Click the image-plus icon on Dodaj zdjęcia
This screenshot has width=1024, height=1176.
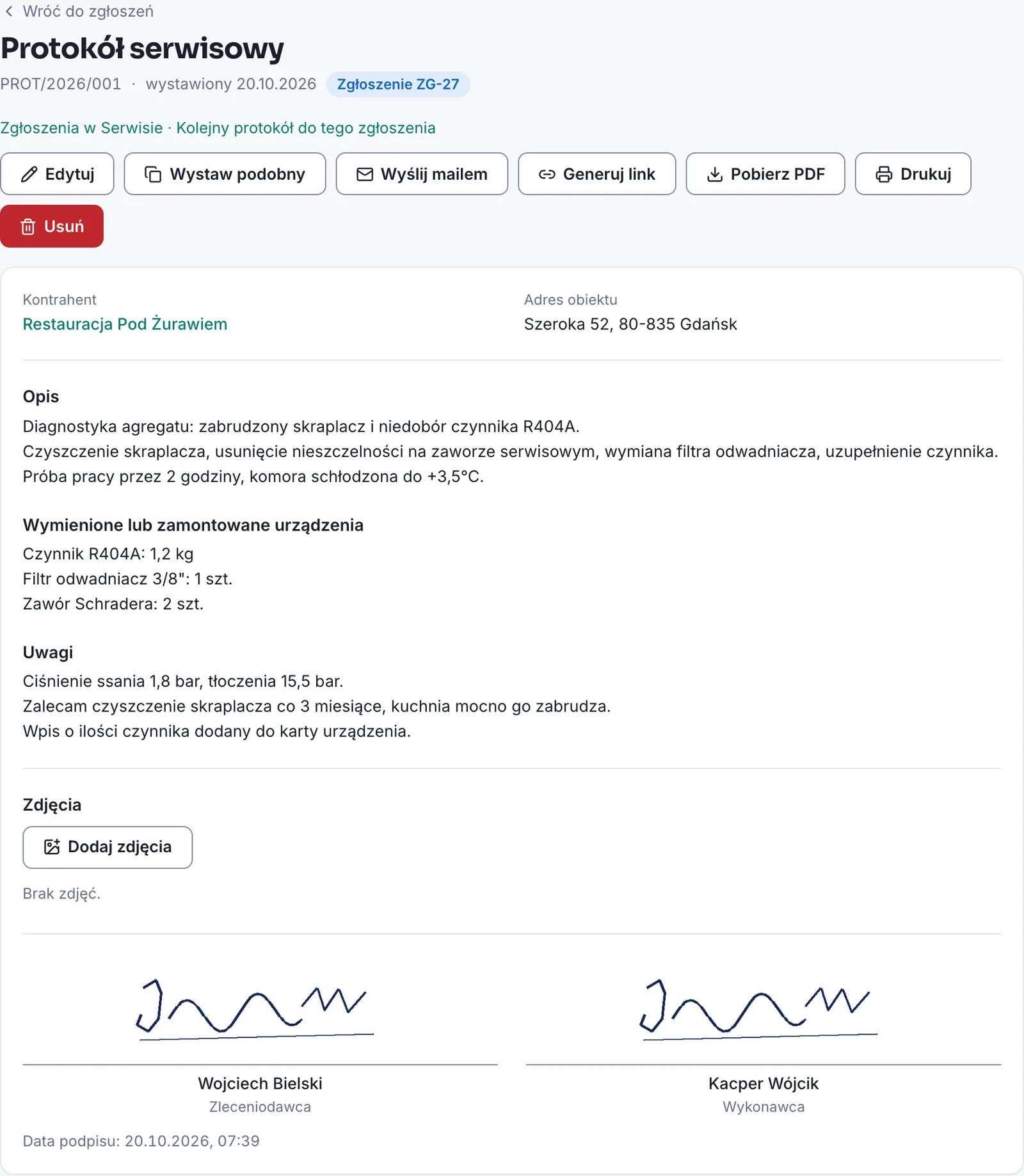click(x=52, y=847)
